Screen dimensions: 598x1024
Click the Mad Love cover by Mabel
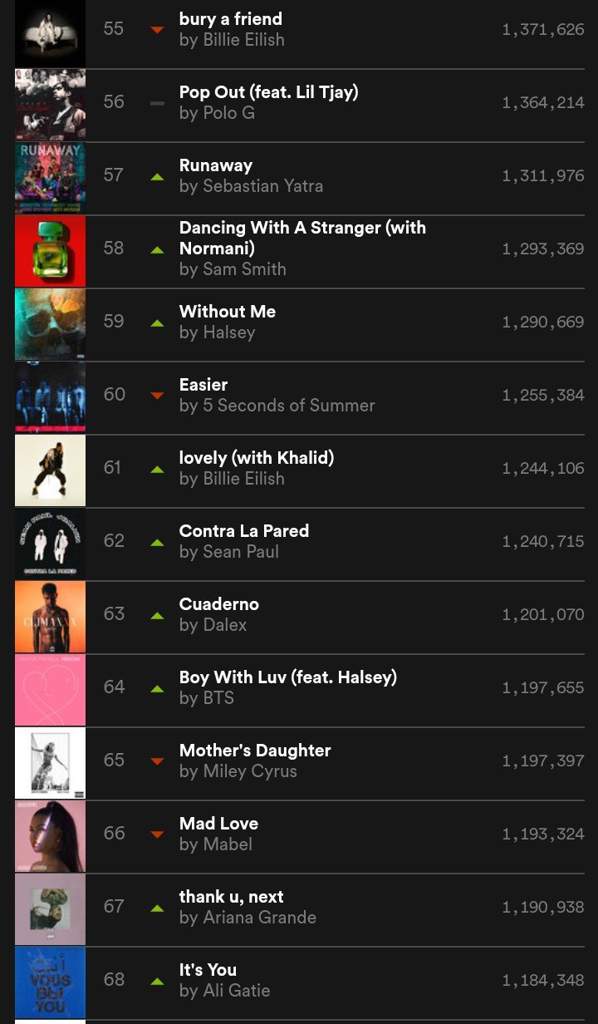(50, 836)
